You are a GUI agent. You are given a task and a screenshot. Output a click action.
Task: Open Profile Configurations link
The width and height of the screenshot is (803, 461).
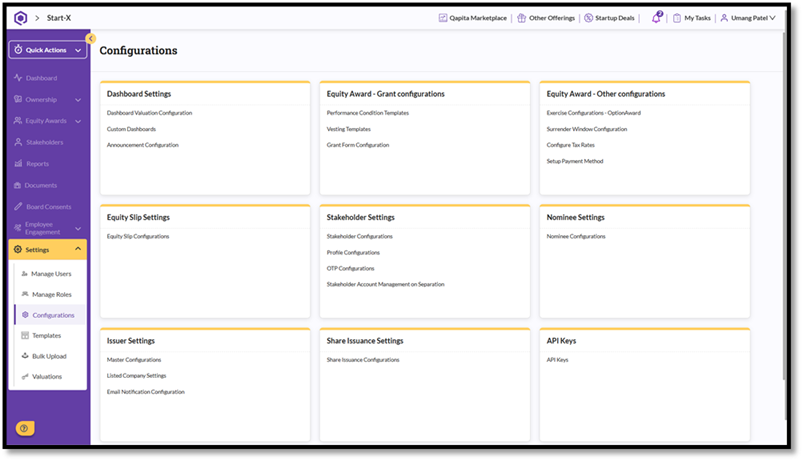coord(353,253)
